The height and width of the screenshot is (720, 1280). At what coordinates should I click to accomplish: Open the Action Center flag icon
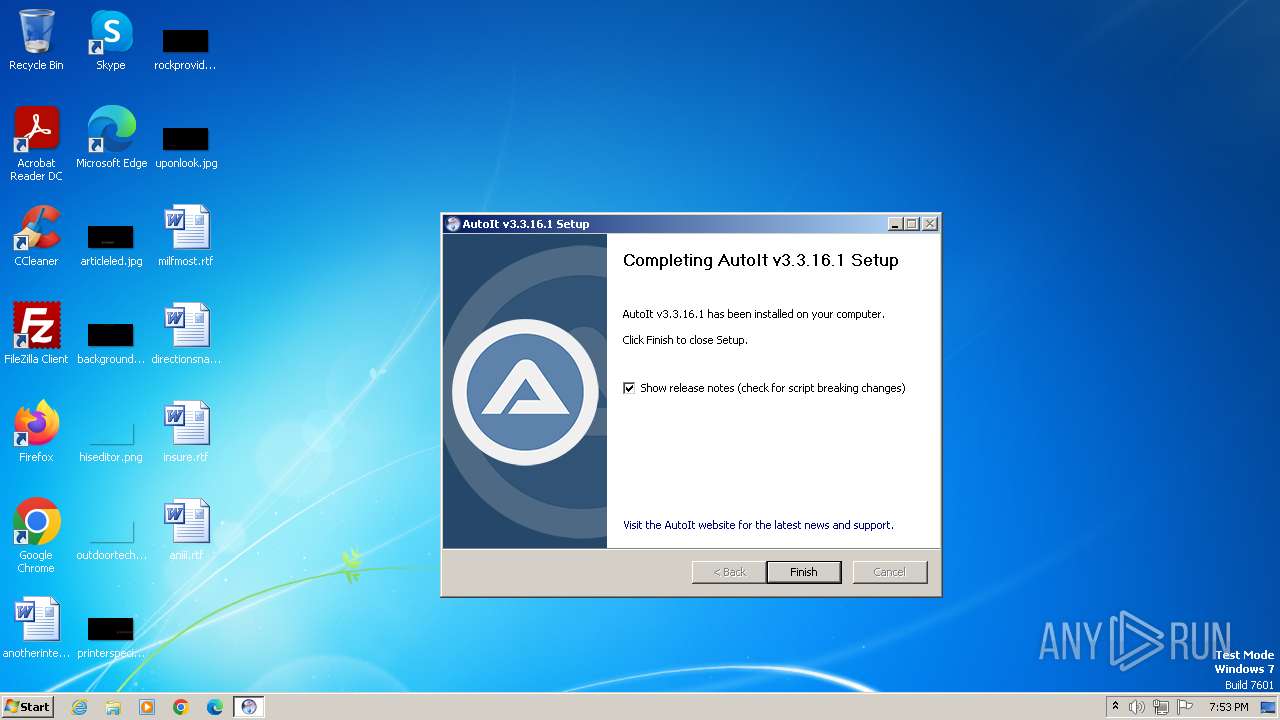(1185, 707)
